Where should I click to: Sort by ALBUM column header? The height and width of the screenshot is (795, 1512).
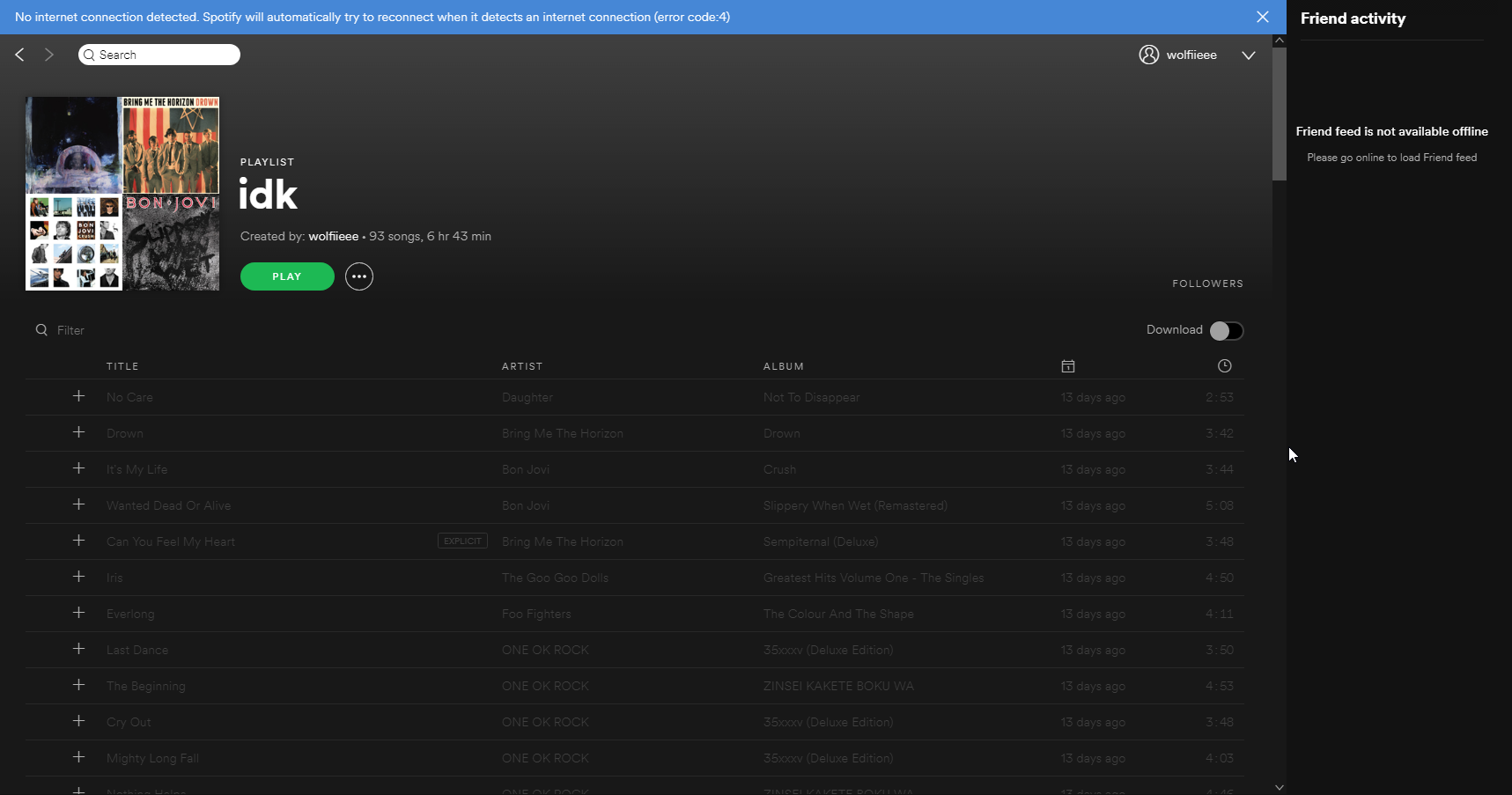[784, 366]
